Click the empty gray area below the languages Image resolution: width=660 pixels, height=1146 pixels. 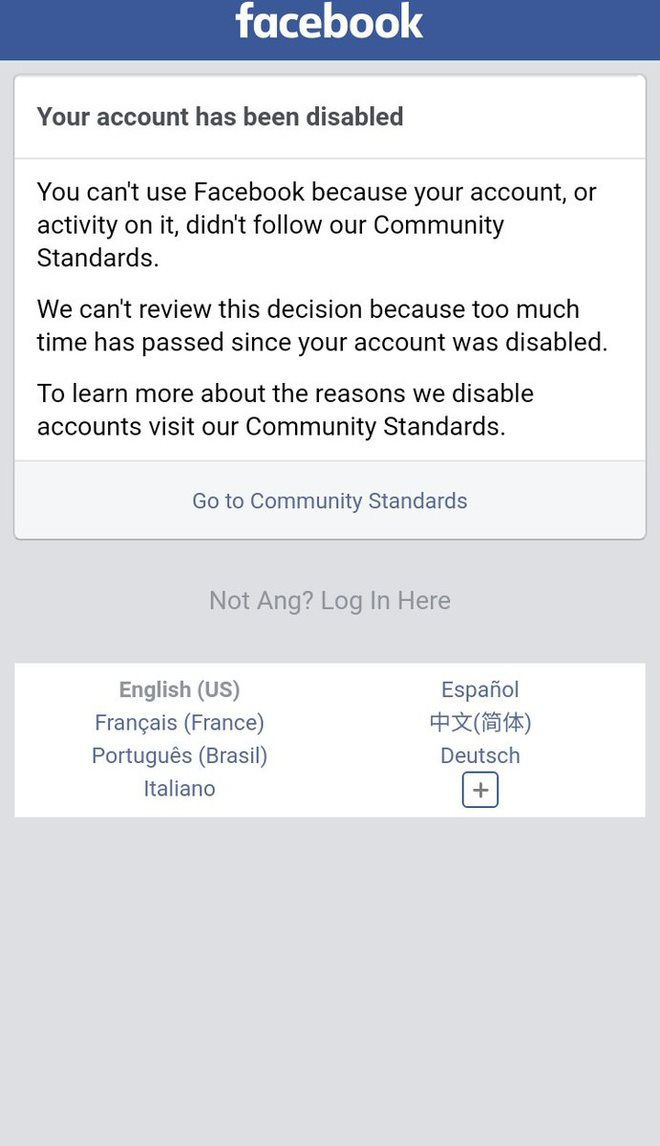click(329, 980)
